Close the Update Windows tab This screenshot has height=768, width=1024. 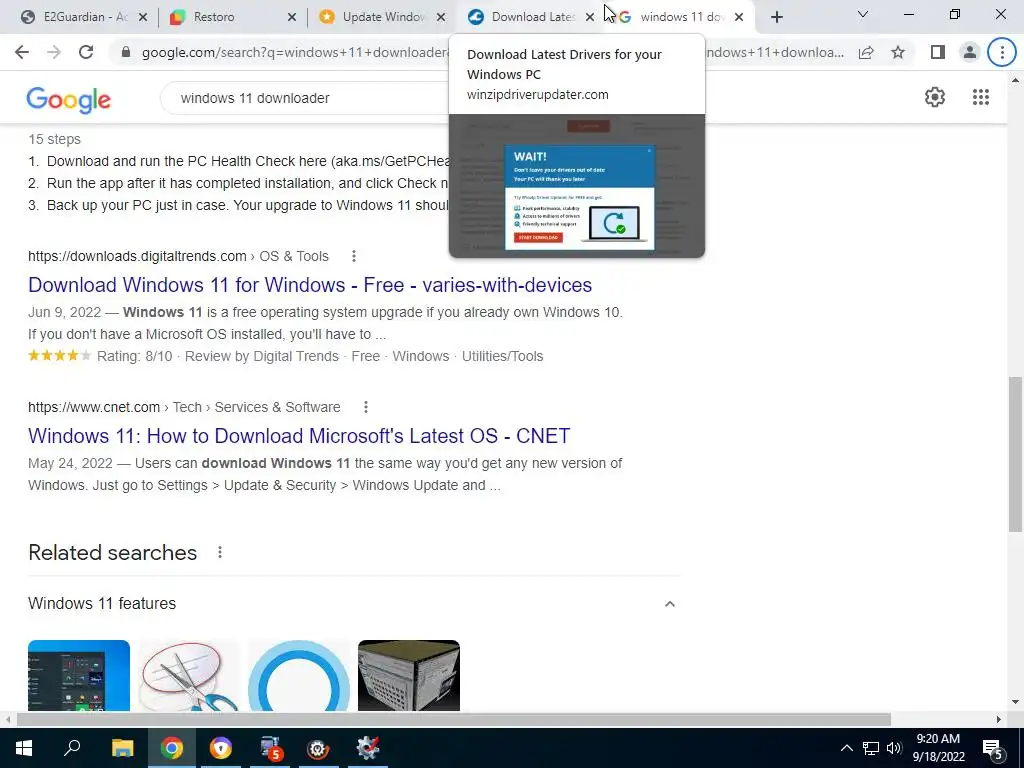(x=441, y=17)
